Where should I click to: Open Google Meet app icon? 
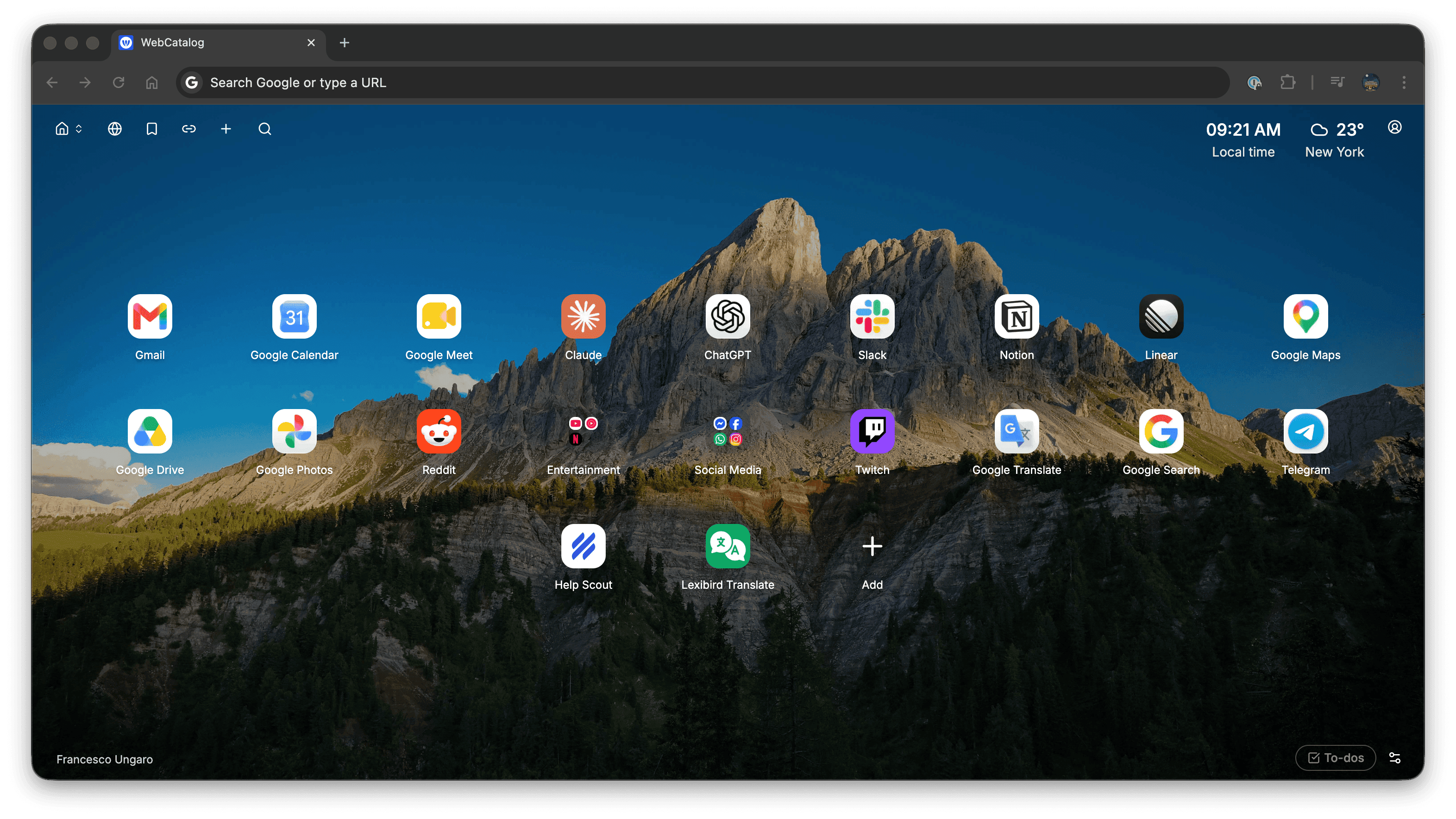[439, 316]
